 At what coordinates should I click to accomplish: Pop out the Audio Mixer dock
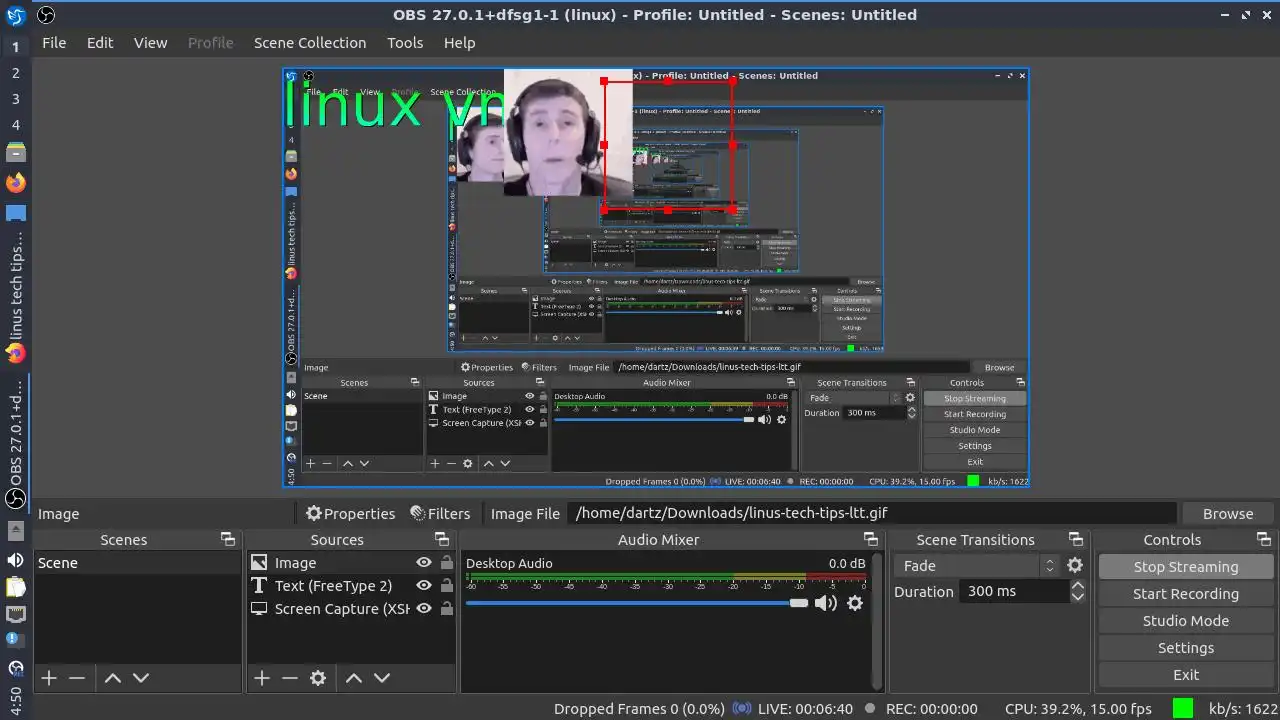pos(870,539)
